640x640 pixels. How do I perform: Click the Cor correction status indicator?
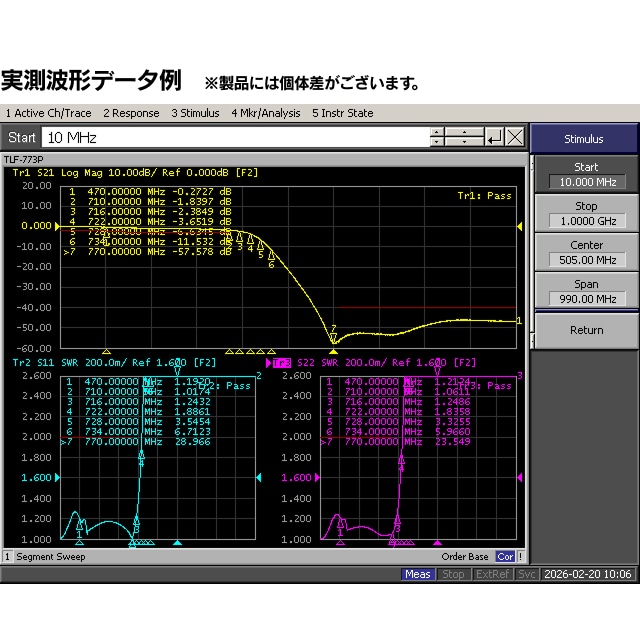pos(505,557)
